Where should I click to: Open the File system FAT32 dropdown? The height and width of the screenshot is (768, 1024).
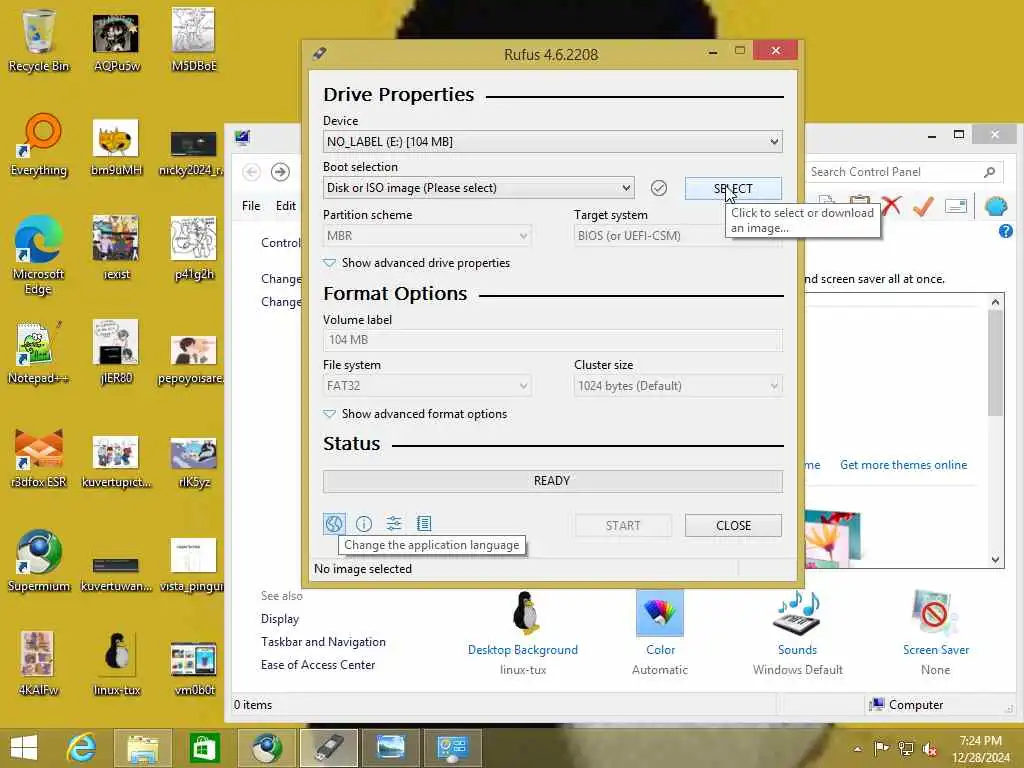click(426, 386)
